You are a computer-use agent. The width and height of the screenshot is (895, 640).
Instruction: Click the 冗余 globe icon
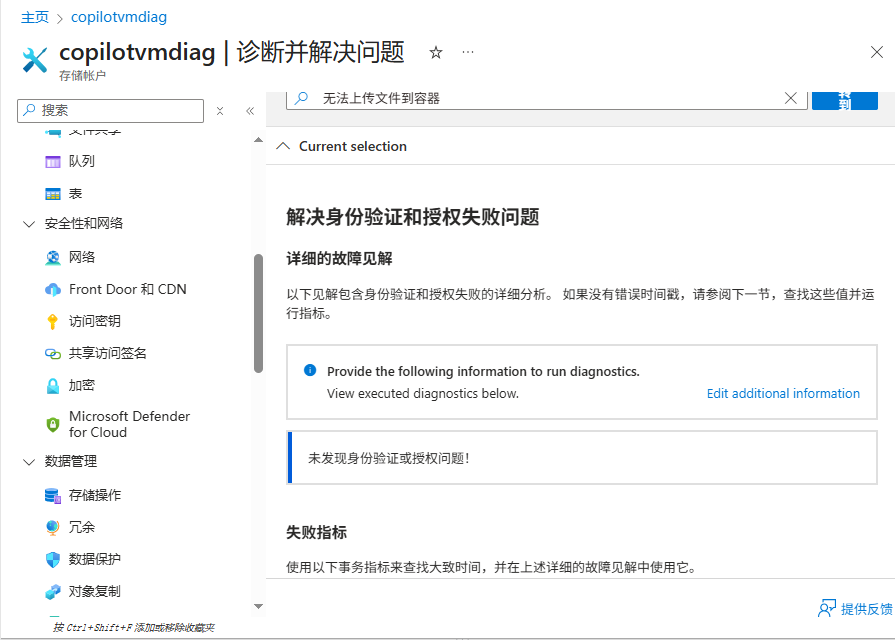coord(53,528)
